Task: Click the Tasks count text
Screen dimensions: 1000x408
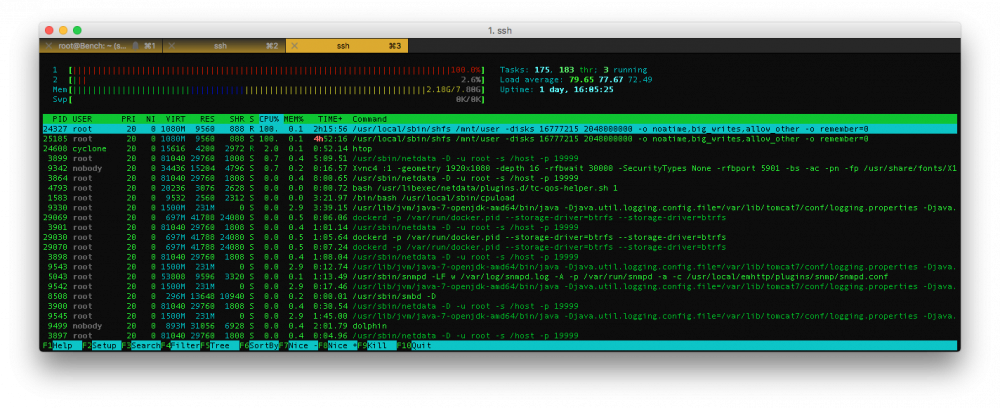Action: point(573,70)
